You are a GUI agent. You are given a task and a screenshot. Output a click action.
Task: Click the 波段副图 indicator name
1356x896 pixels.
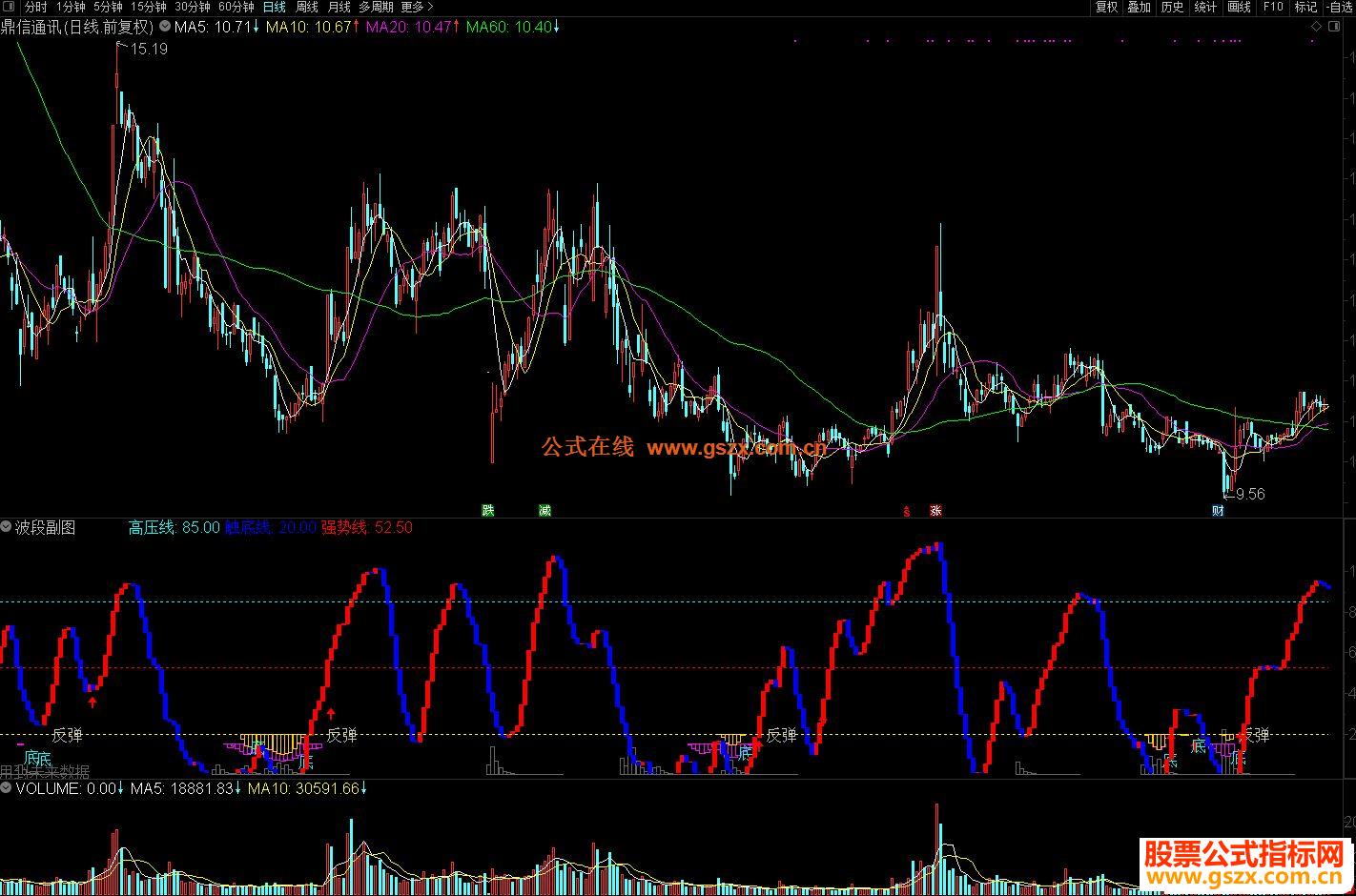[x=46, y=527]
